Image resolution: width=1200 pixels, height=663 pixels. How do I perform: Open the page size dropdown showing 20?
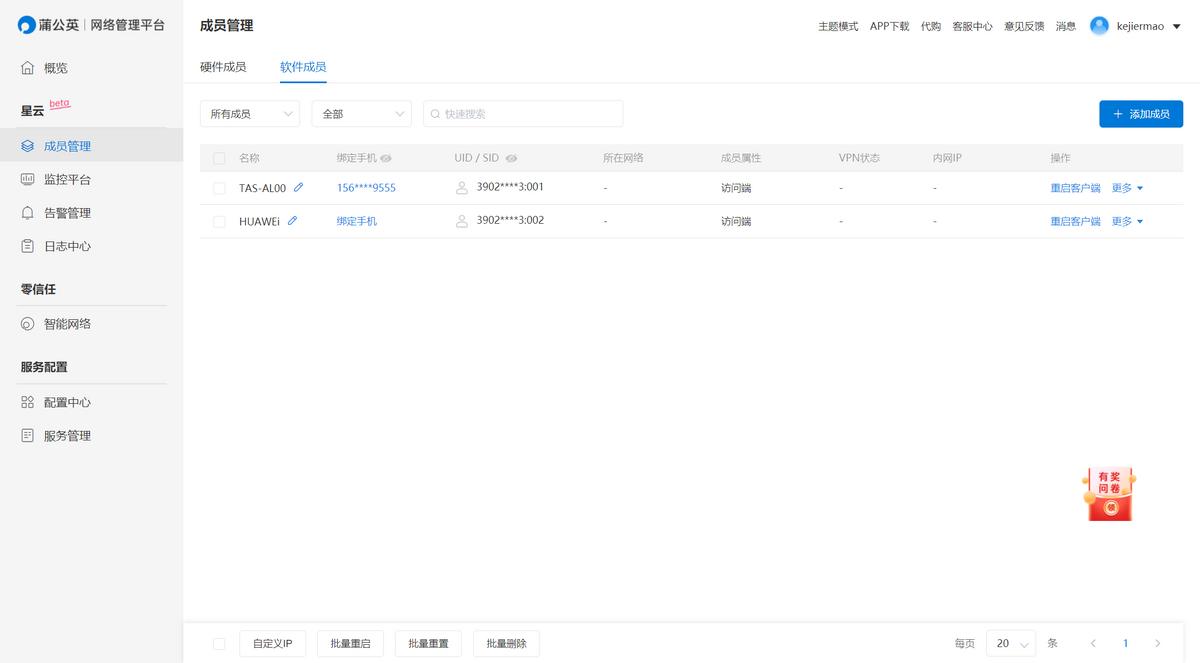coord(1010,643)
